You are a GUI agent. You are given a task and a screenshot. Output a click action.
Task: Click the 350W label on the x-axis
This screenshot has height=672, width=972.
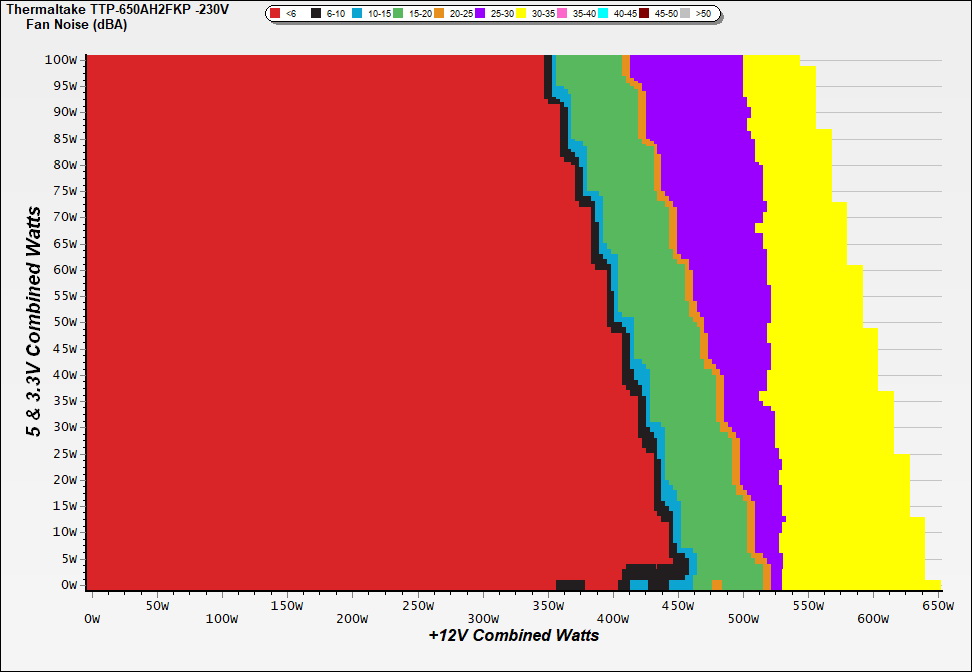click(x=547, y=605)
